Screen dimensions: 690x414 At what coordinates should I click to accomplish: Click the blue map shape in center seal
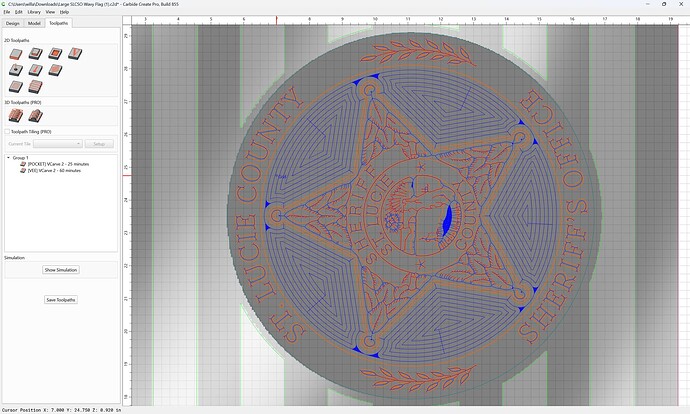[448, 219]
